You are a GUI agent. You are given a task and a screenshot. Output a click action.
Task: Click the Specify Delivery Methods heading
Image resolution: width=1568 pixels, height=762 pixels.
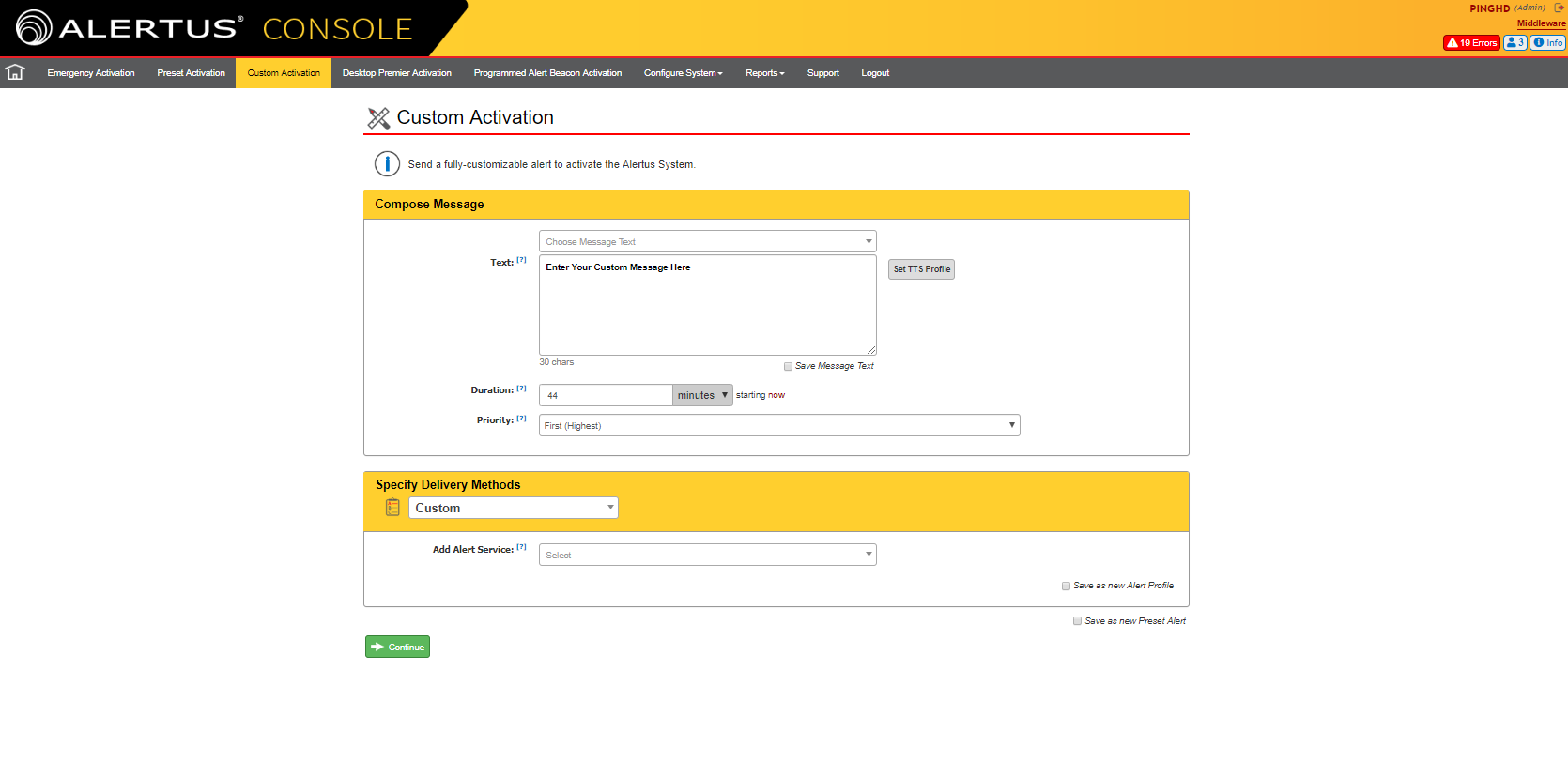(448, 484)
